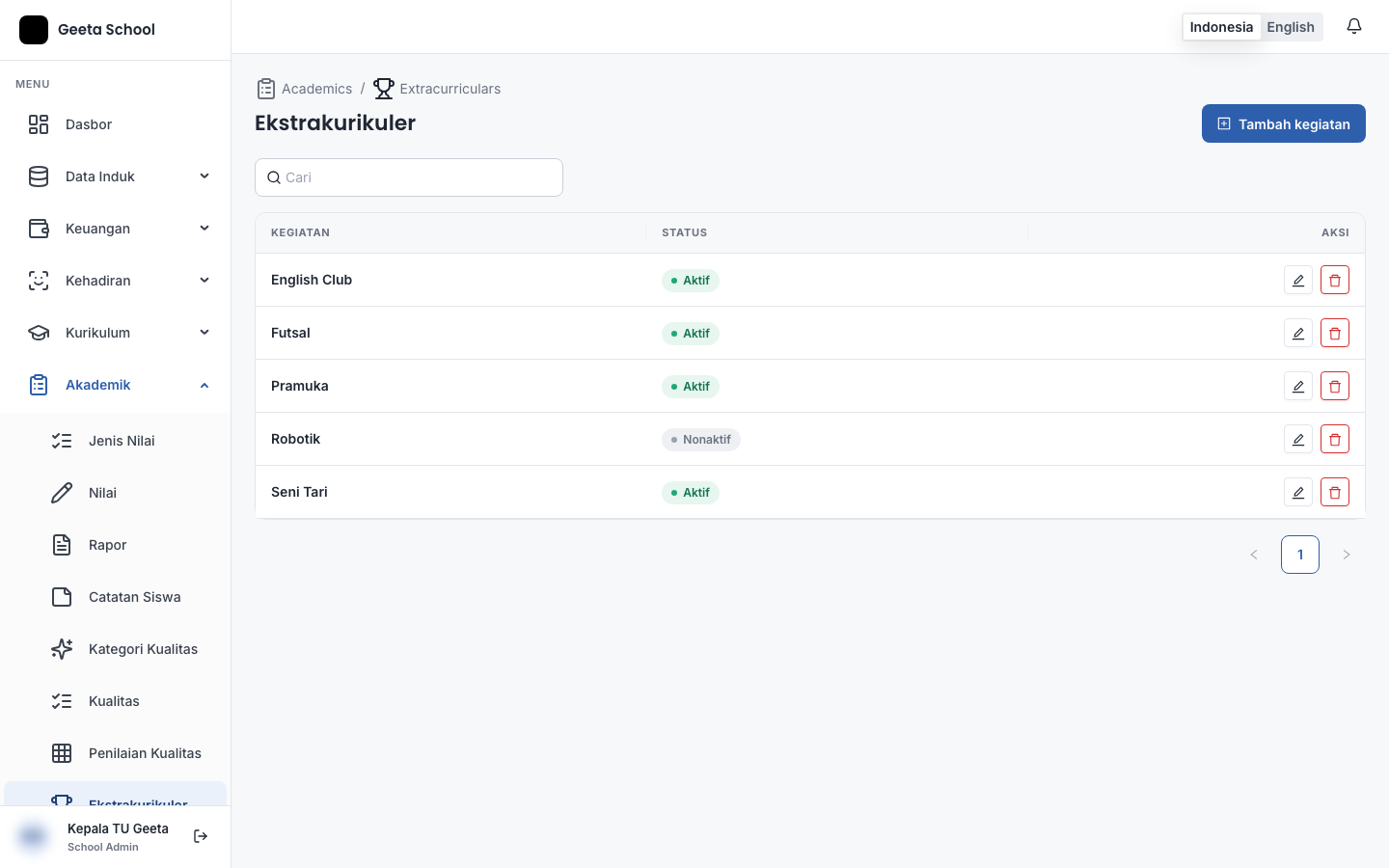Click the Tambah kegiatan button

point(1283,123)
